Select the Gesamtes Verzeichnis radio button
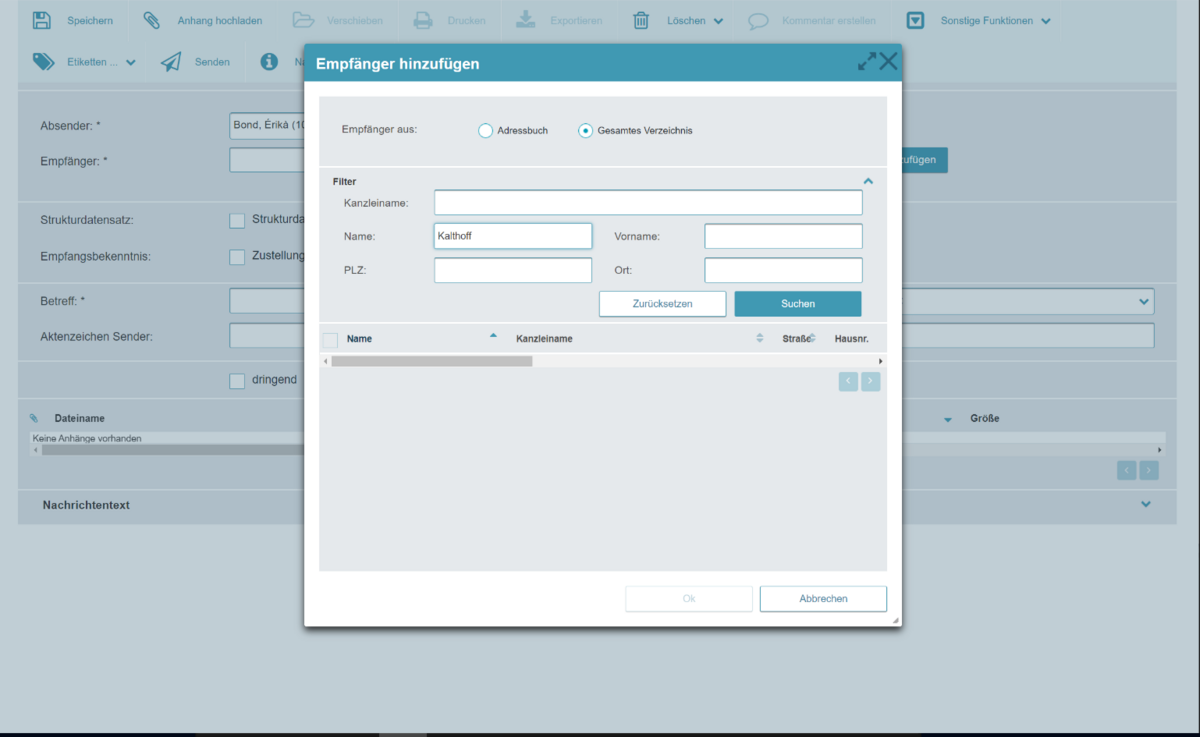1200x737 pixels. pyautogui.click(x=586, y=130)
